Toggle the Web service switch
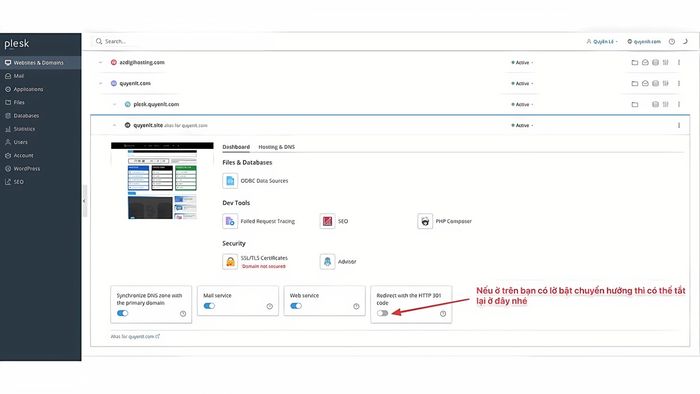The height and width of the screenshot is (394, 700). click(296, 306)
